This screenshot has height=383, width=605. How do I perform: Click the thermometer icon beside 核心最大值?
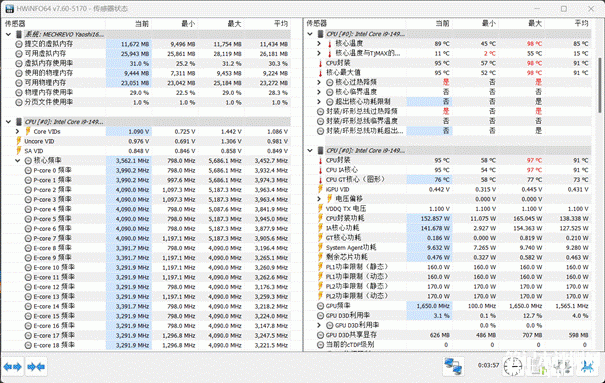pyautogui.click(x=320, y=73)
